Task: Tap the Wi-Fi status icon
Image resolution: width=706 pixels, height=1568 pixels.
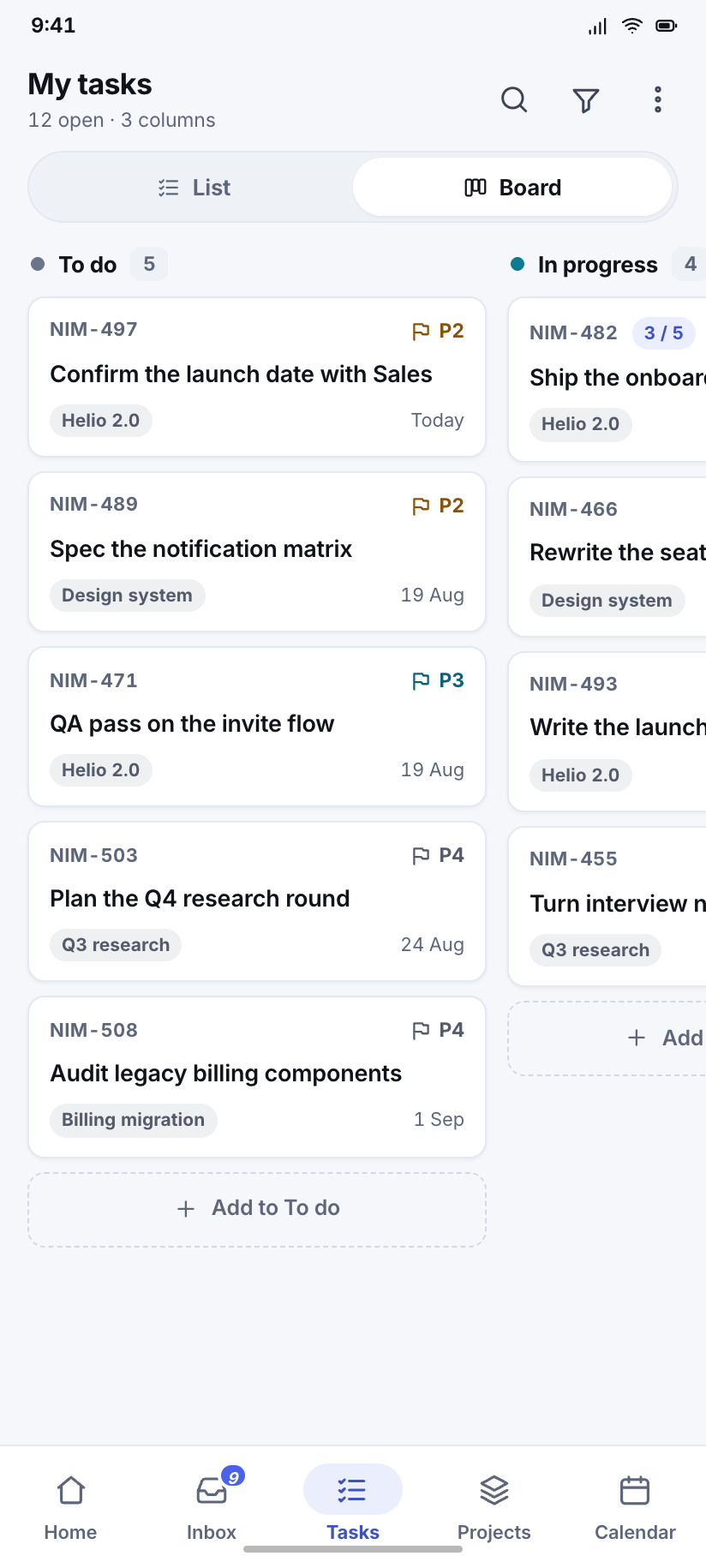Action: 632,26
